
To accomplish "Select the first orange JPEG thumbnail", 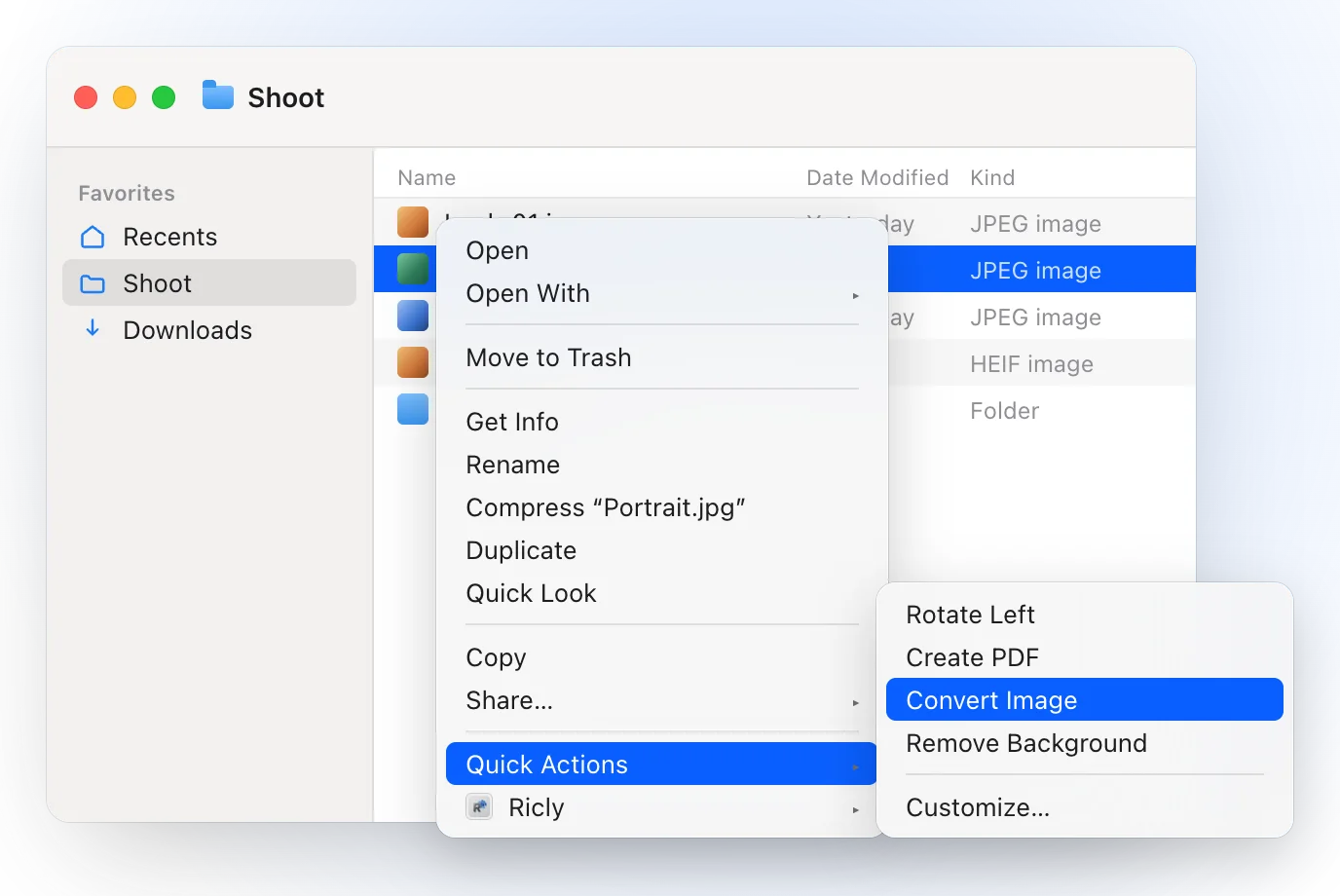I will pyautogui.click(x=413, y=222).
